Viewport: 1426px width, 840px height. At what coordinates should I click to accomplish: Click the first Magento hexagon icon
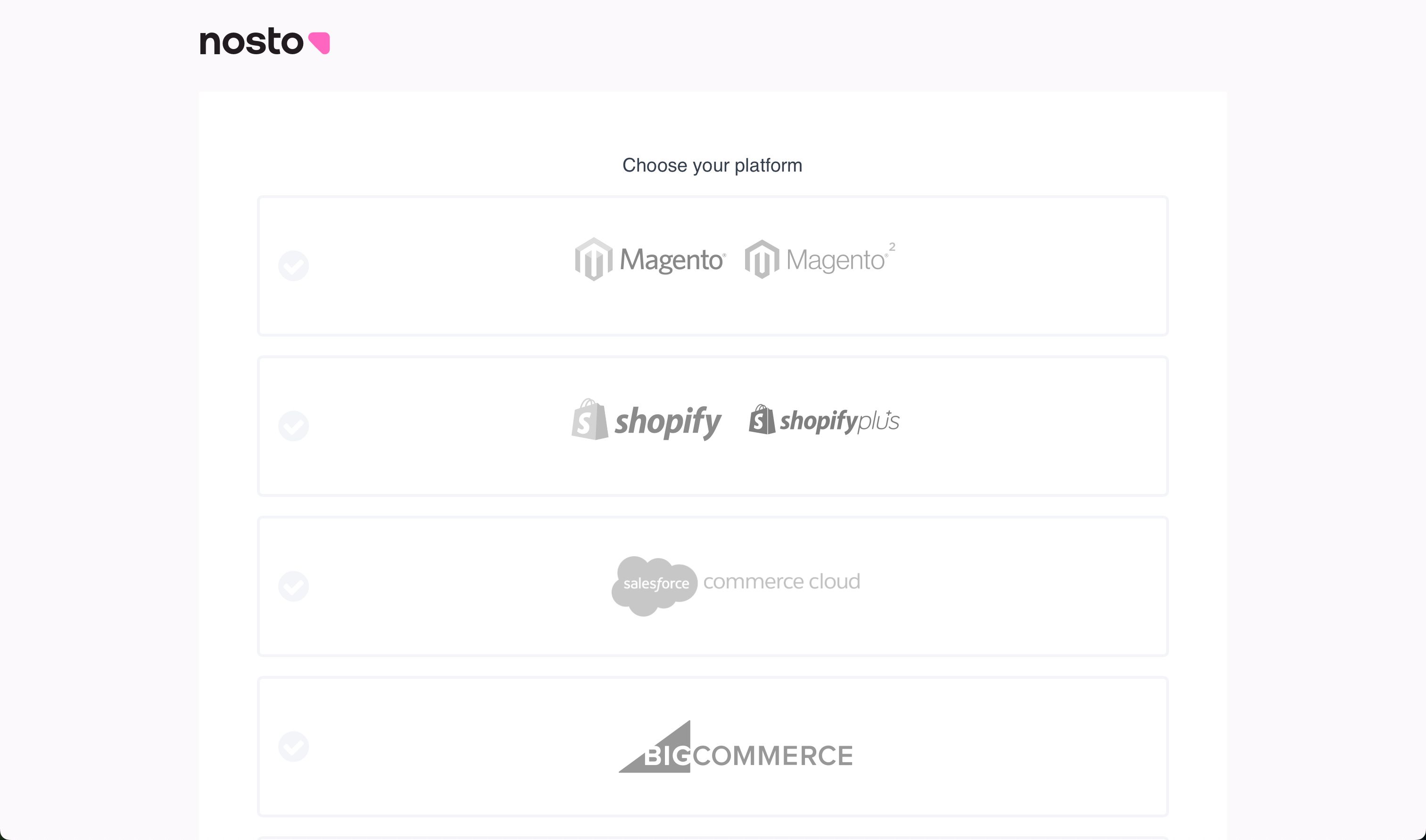593,259
